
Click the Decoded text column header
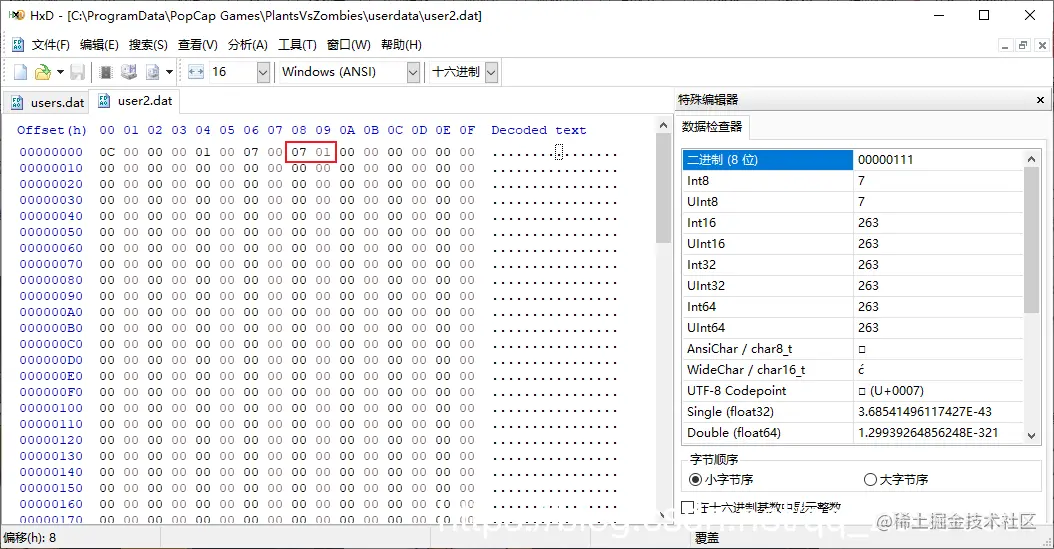pyautogui.click(x=538, y=130)
